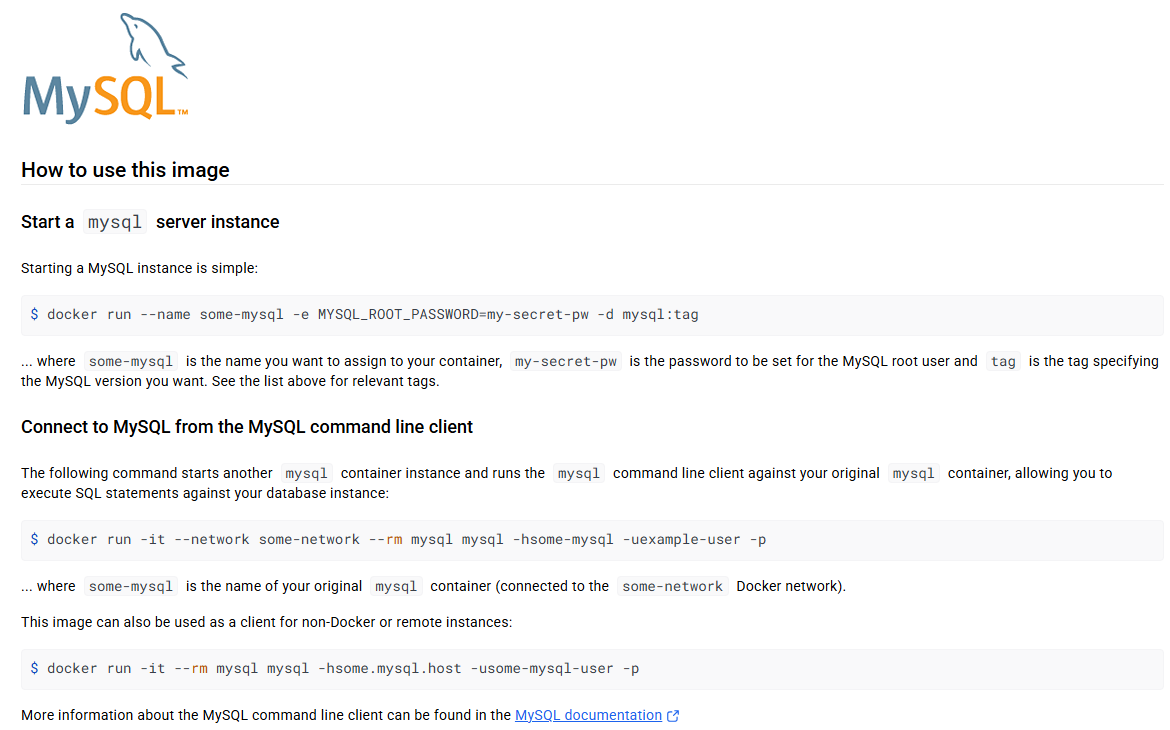This screenshot has height=730, width=1170.
Task: Click the 'Connect to MySQL from the MySQL command line client' heading
Action: click(x=247, y=427)
